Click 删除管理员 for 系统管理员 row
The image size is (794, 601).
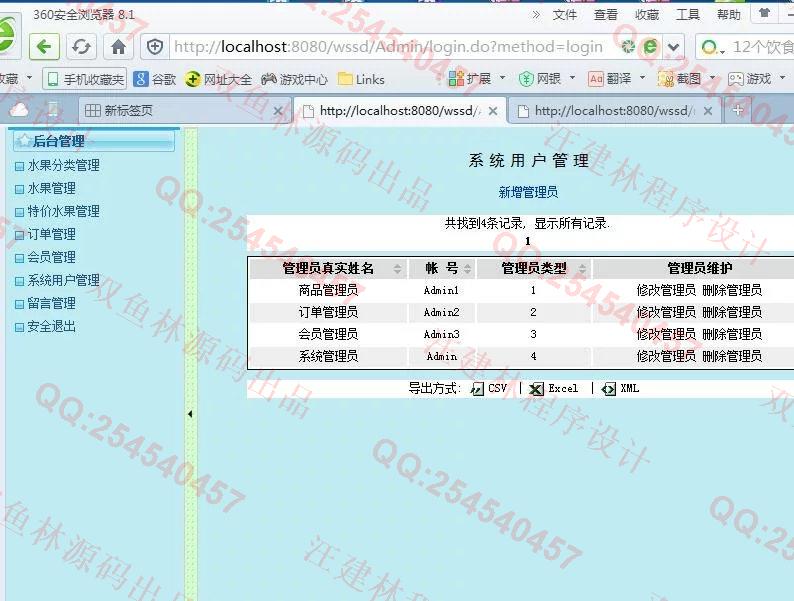tap(732, 356)
